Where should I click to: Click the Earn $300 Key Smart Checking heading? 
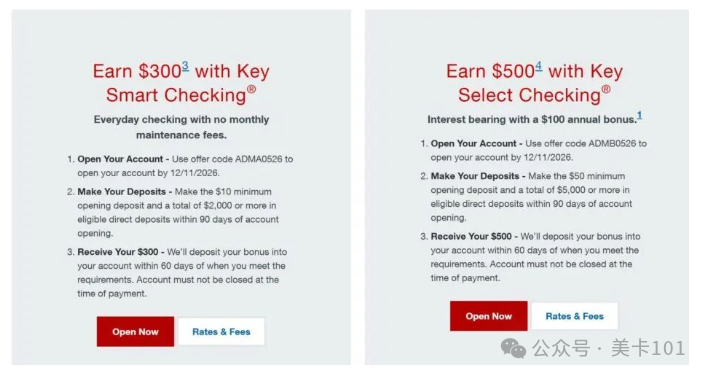[x=181, y=83]
